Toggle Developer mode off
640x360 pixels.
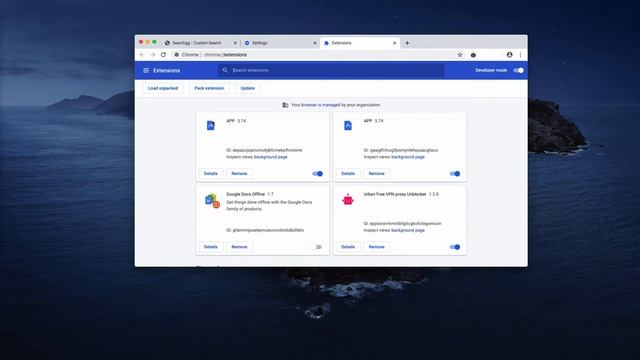[518, 70]
